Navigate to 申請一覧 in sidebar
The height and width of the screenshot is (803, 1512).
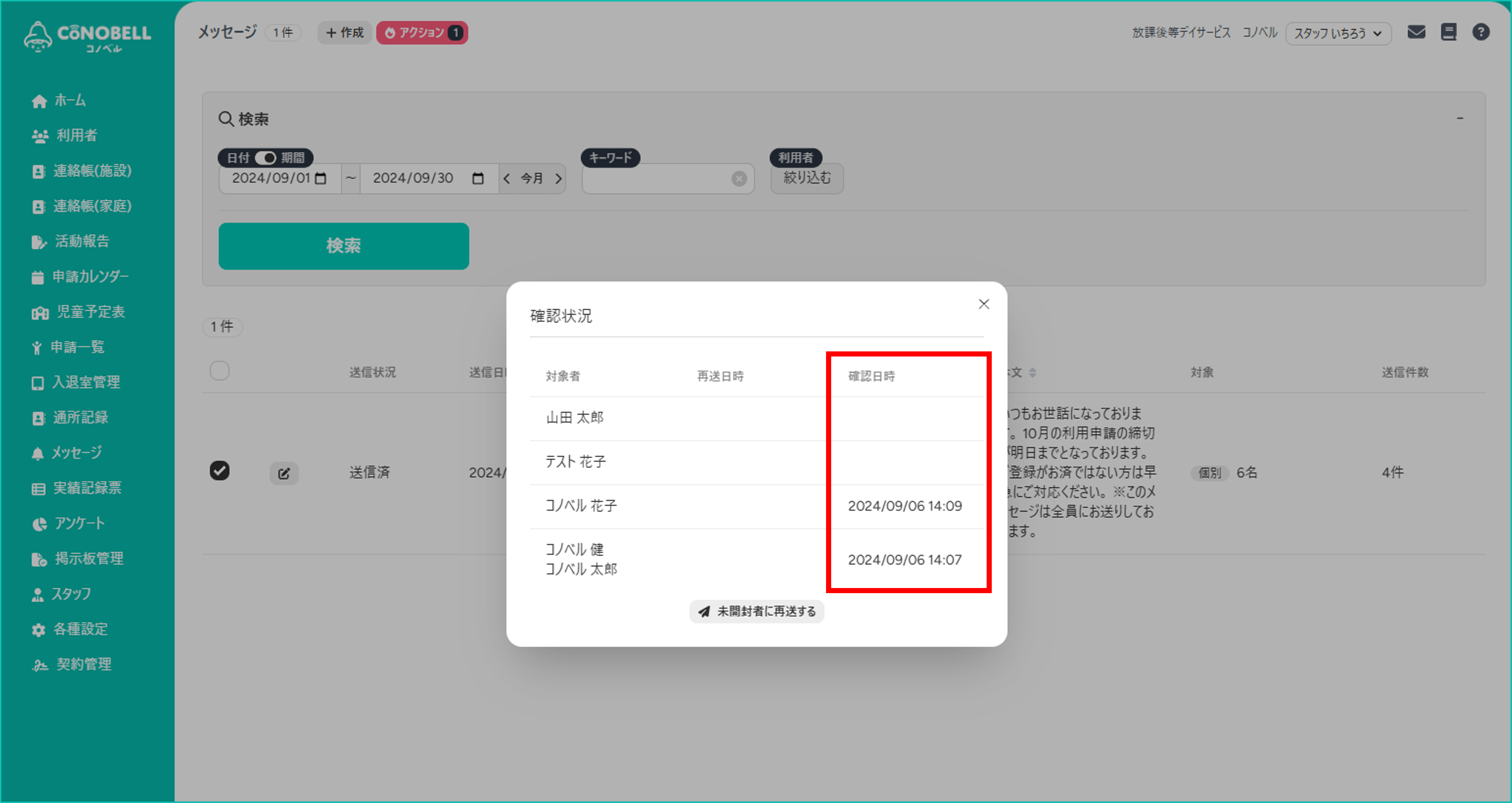pos(68,347)
